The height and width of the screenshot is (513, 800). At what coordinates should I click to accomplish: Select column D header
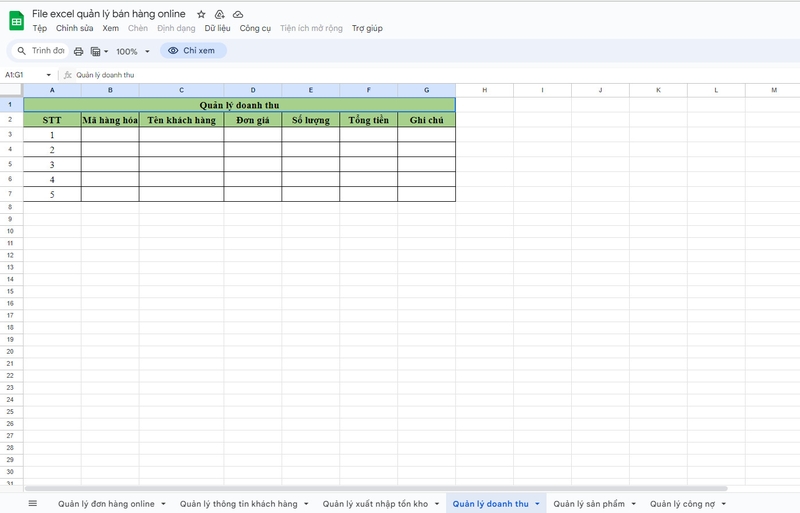253,90
